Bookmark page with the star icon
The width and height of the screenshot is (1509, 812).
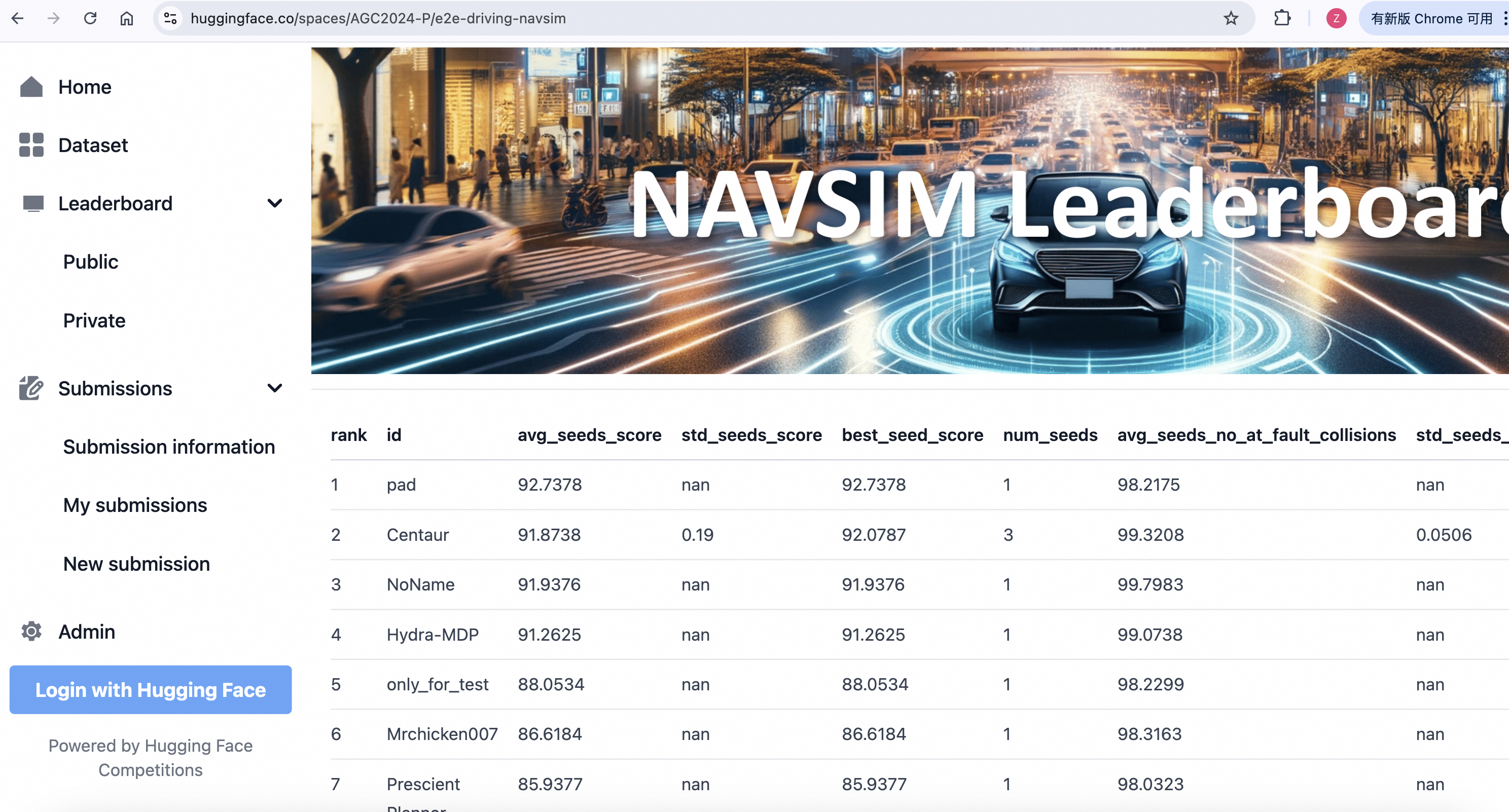coord(1230,18)
